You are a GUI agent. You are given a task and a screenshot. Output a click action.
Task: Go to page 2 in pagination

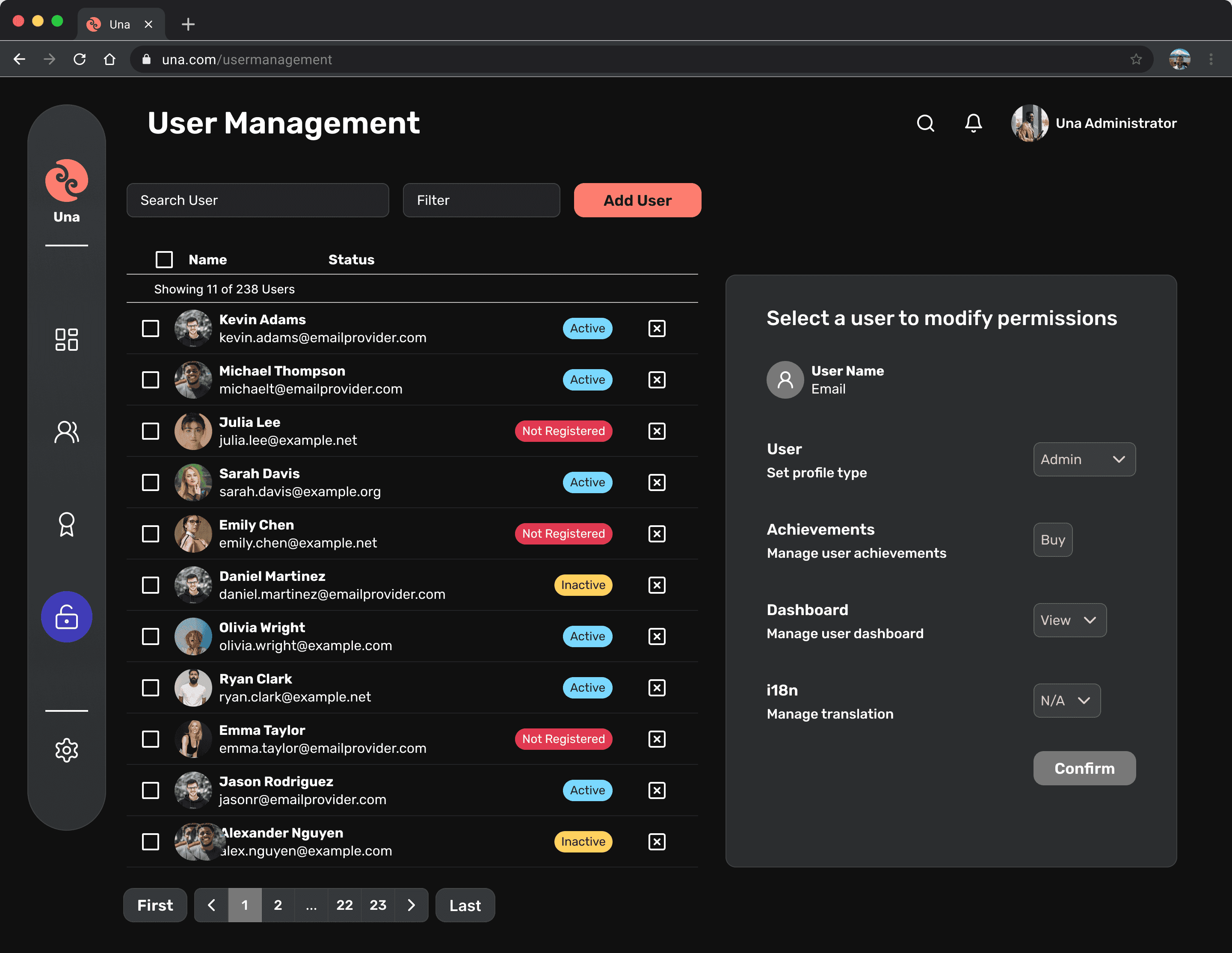(x=278, y=905)
